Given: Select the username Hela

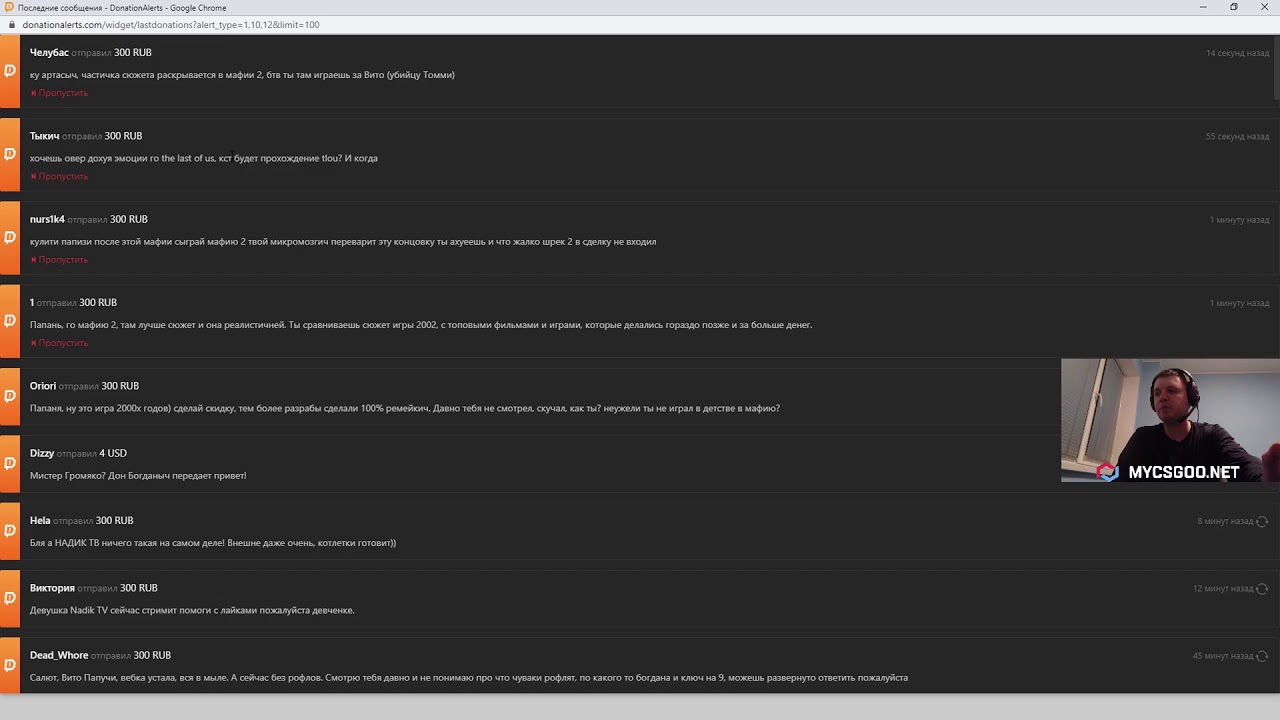Looking at the screenshot, I should click(40, 521).
